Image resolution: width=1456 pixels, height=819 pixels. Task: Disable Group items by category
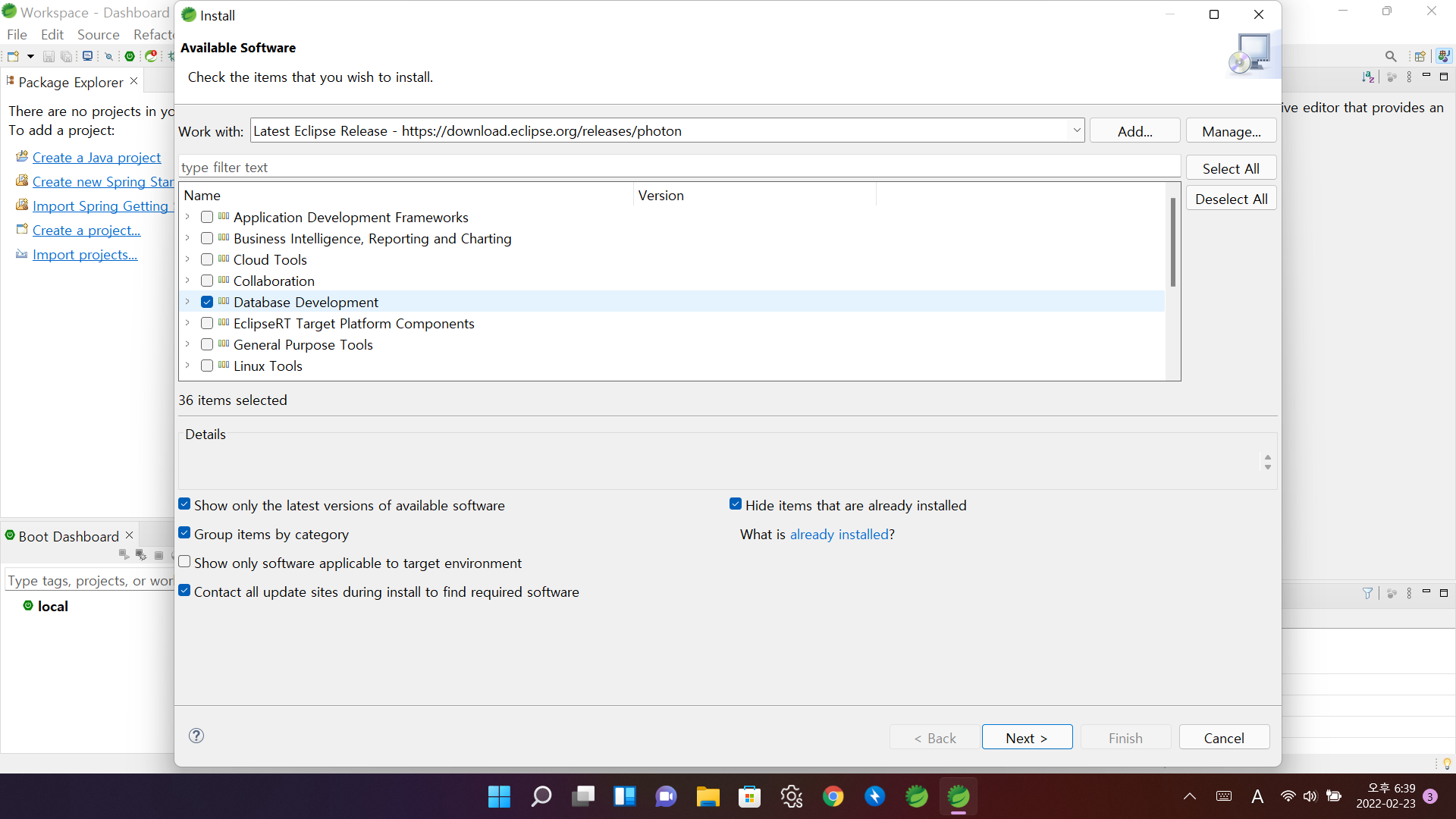click(184, 533)
